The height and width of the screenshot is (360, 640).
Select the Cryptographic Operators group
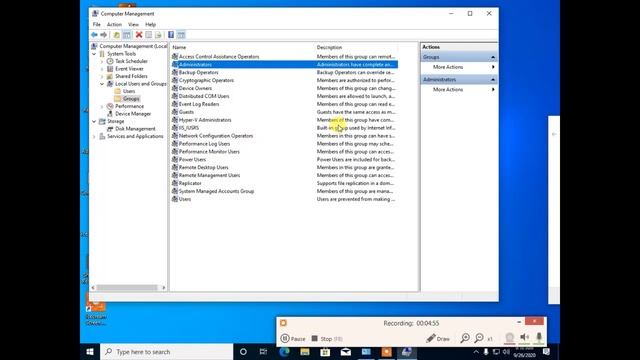click(206, 80)
